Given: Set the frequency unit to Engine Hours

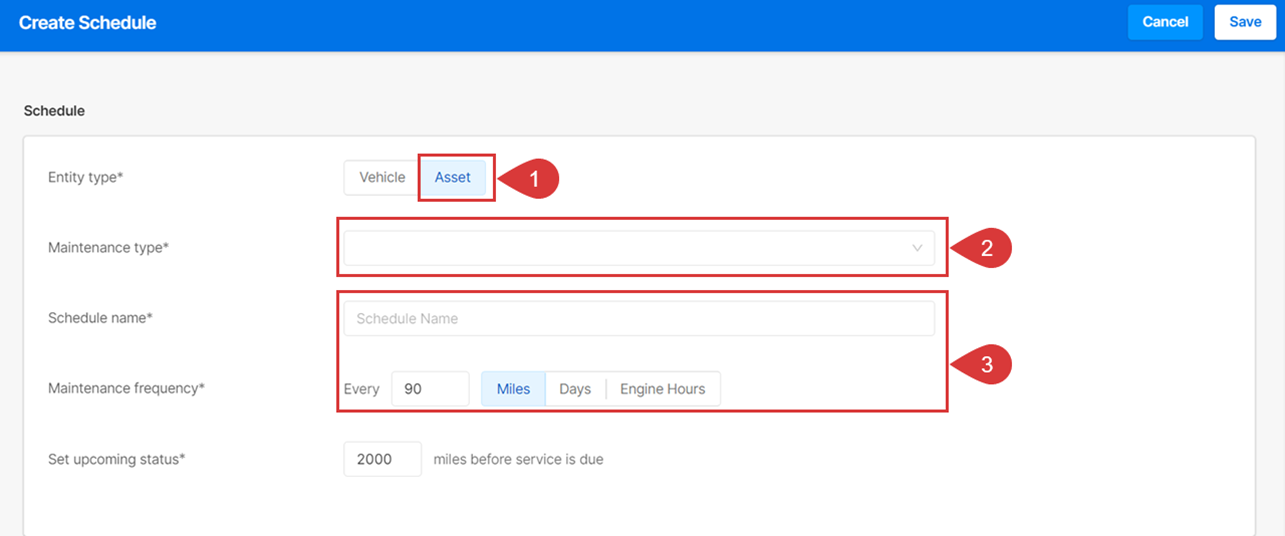Looking at the screenshot, I should pos(663,389).
